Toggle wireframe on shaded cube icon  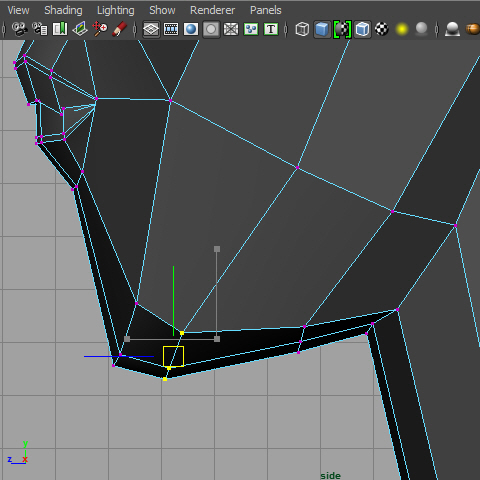(362, 29)
